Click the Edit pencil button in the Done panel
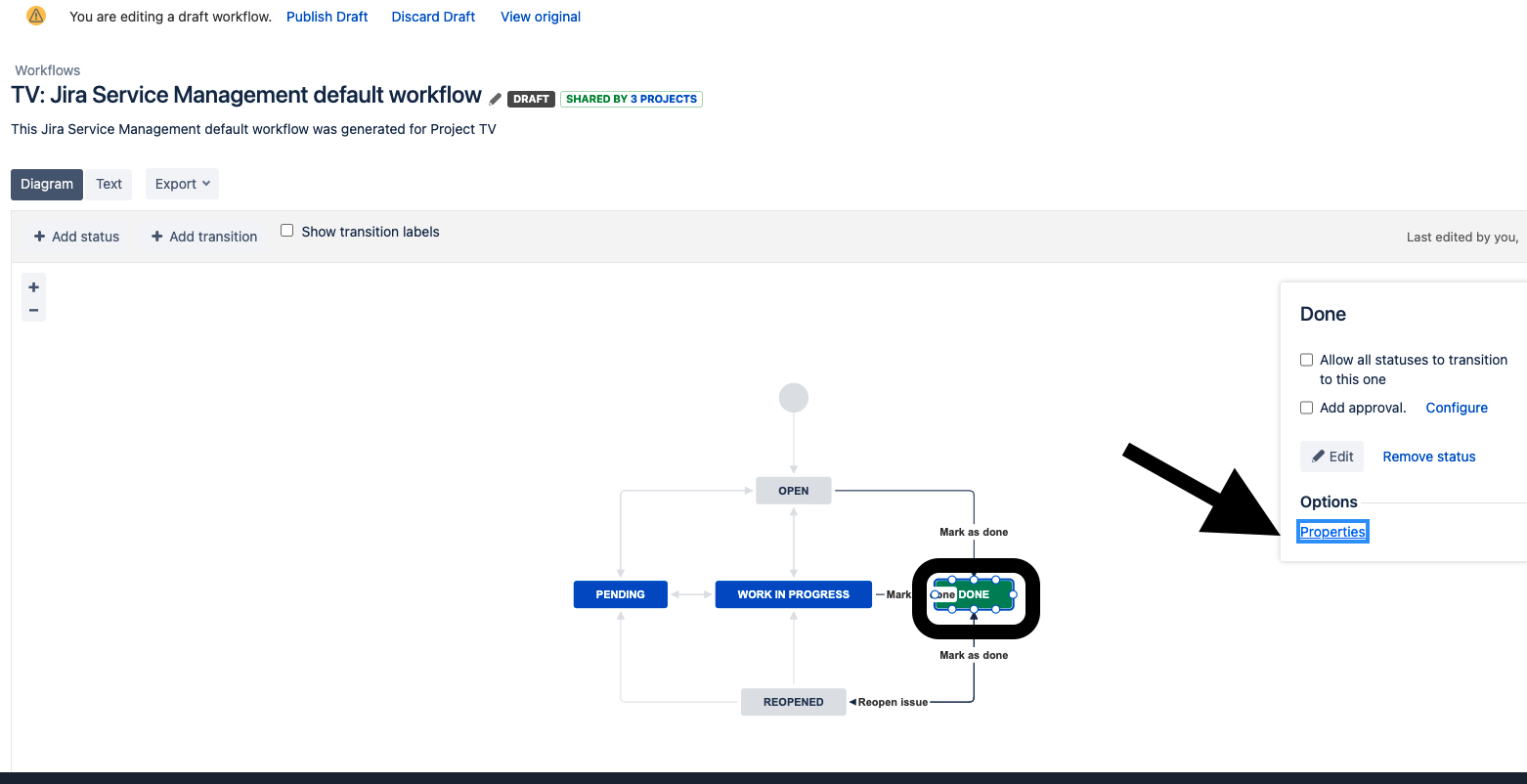The height and width of the screenshot is (784, 1527). tap(1331, 456)
